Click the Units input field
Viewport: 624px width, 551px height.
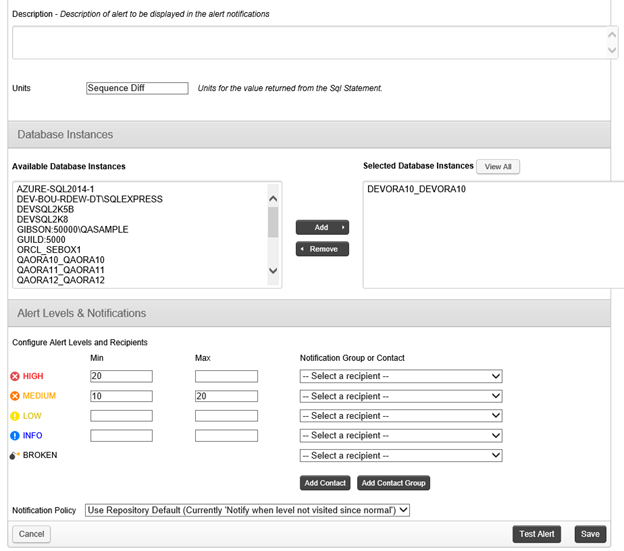(137, 88)
